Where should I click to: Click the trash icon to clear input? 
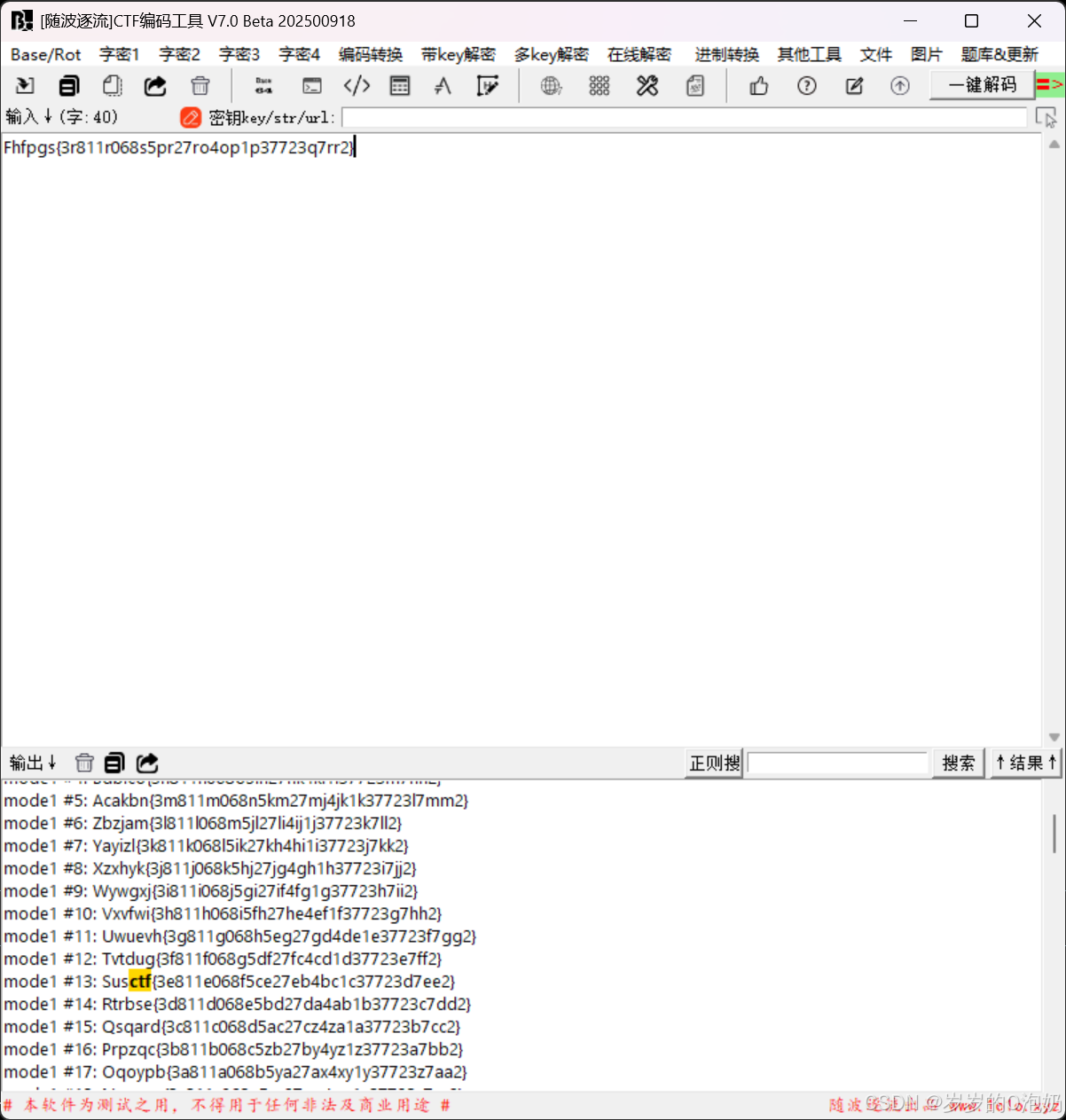click(x=200, y=85)
